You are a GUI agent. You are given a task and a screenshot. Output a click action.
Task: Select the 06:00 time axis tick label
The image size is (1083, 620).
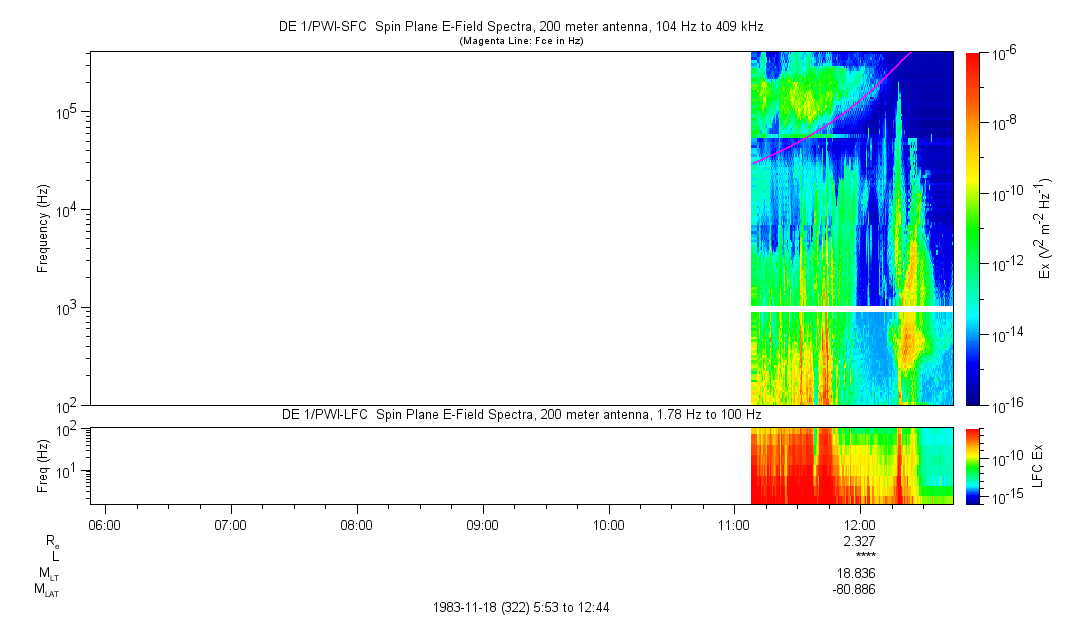pyautogui.click(x=104, y=524)
